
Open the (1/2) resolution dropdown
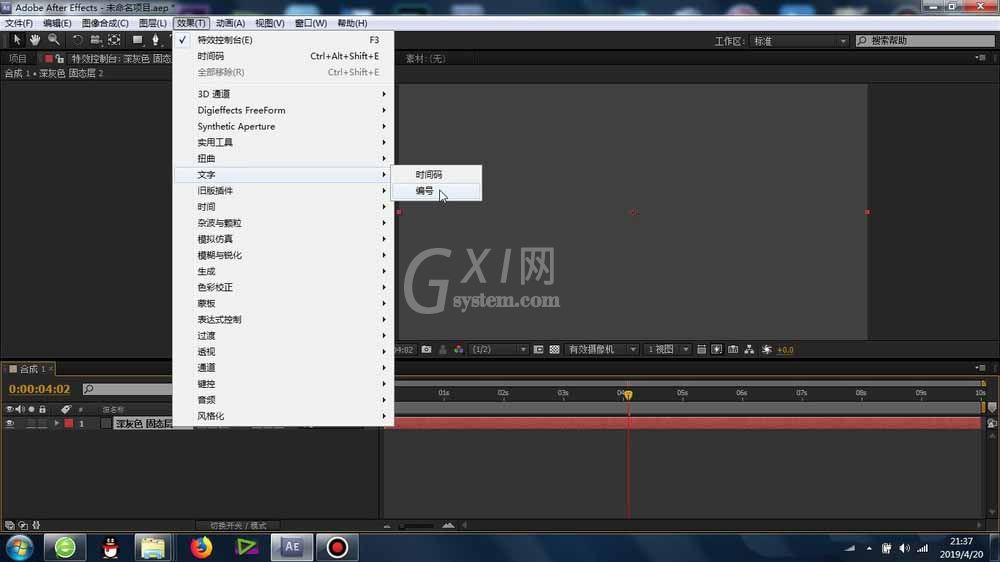pos(499,350)
